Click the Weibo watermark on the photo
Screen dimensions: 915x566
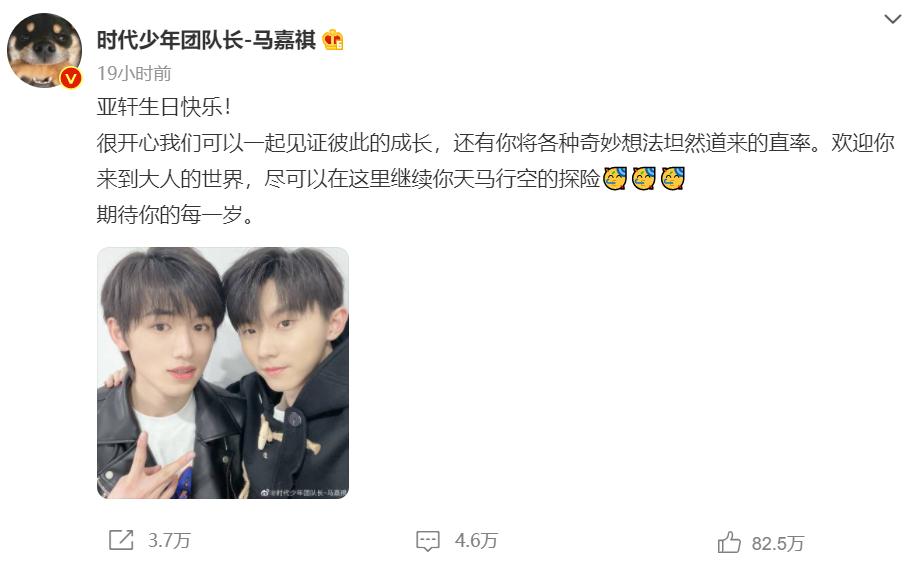tap(303, 493)
